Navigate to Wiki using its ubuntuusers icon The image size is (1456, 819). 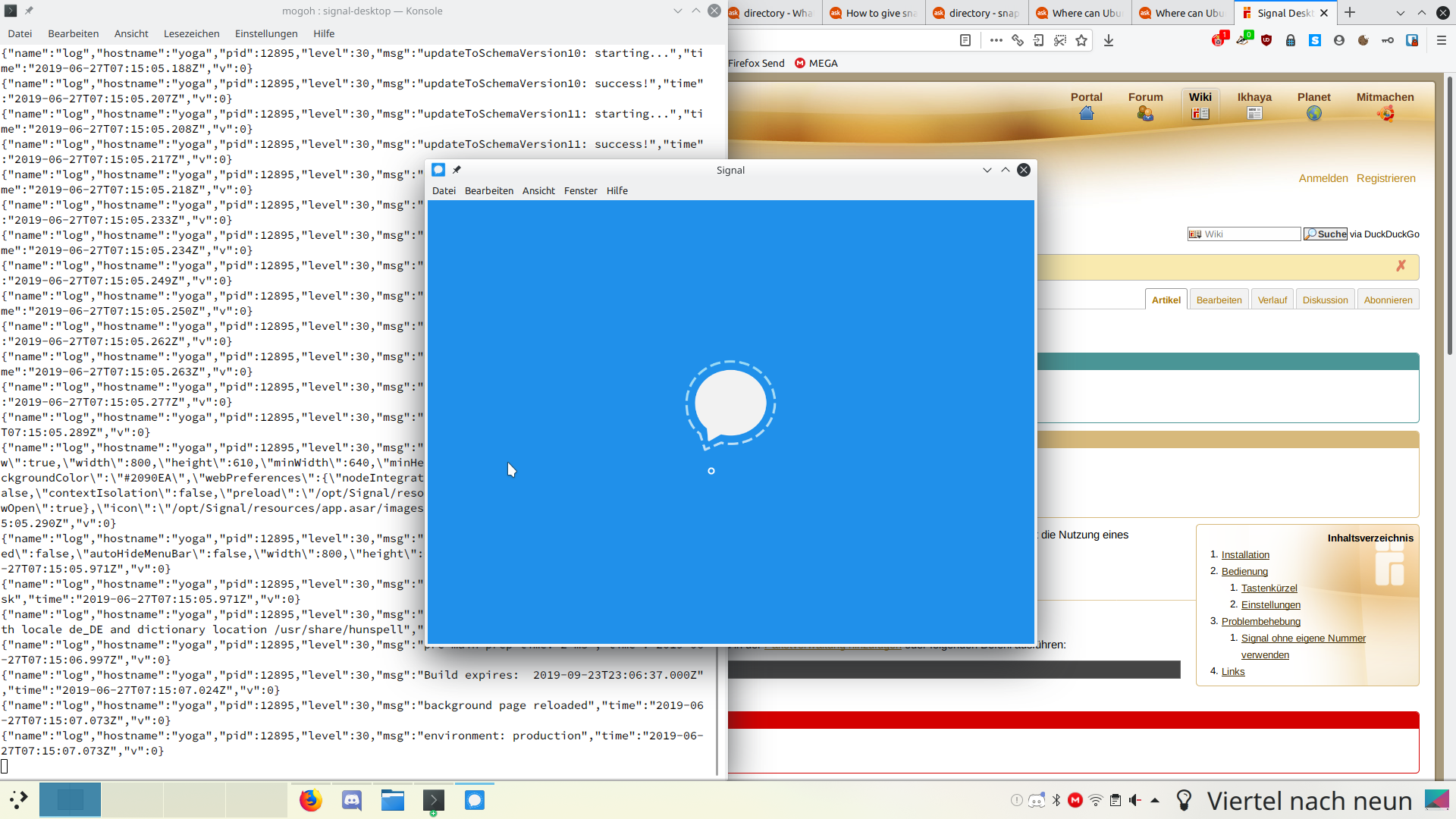(x=1200, y=113)
